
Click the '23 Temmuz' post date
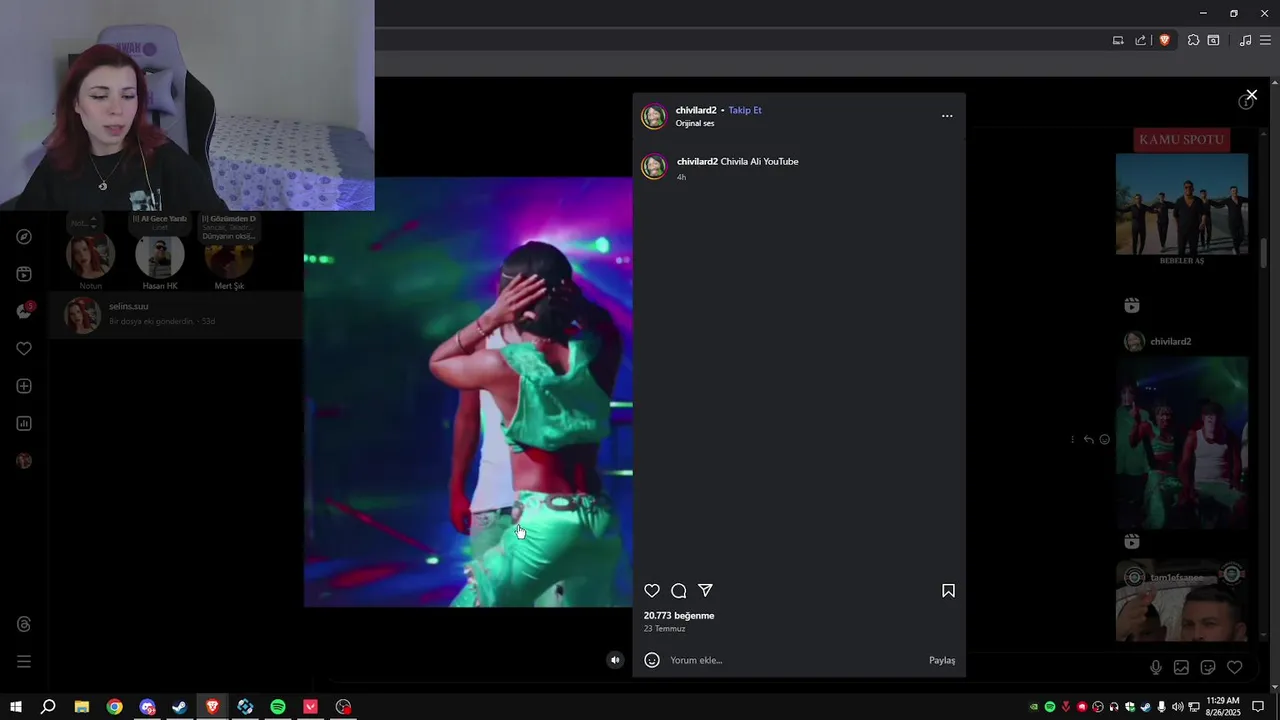[x=664, y=629]
